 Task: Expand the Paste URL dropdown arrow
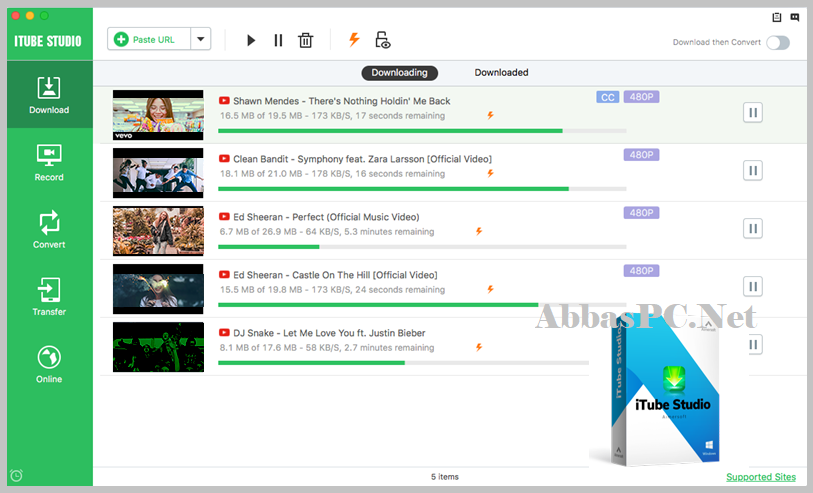point(201,39)
